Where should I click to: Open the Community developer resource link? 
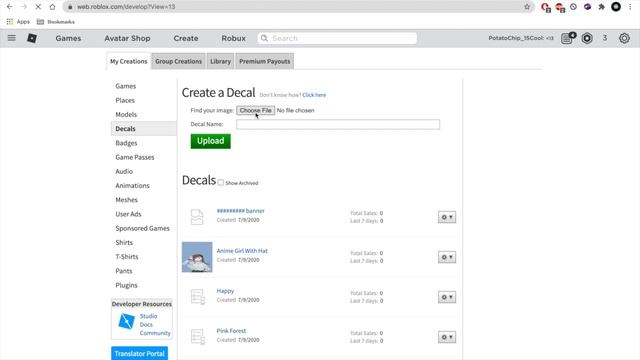click(155, 333)
